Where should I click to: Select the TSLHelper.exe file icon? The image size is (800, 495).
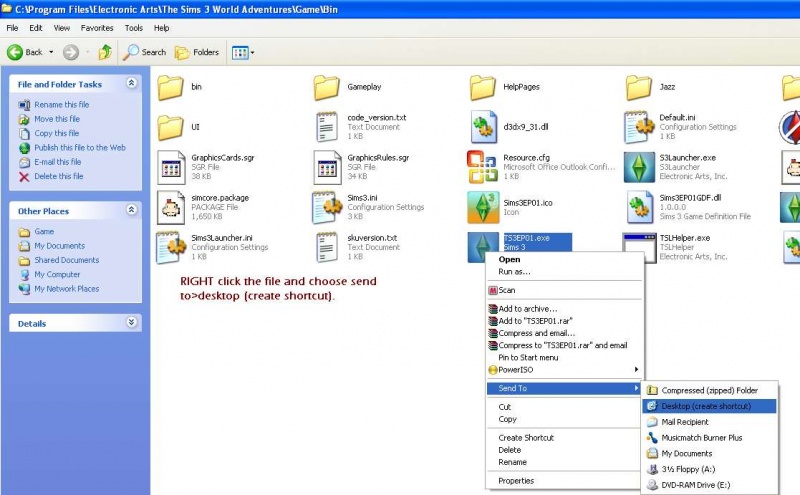[639, 248]
